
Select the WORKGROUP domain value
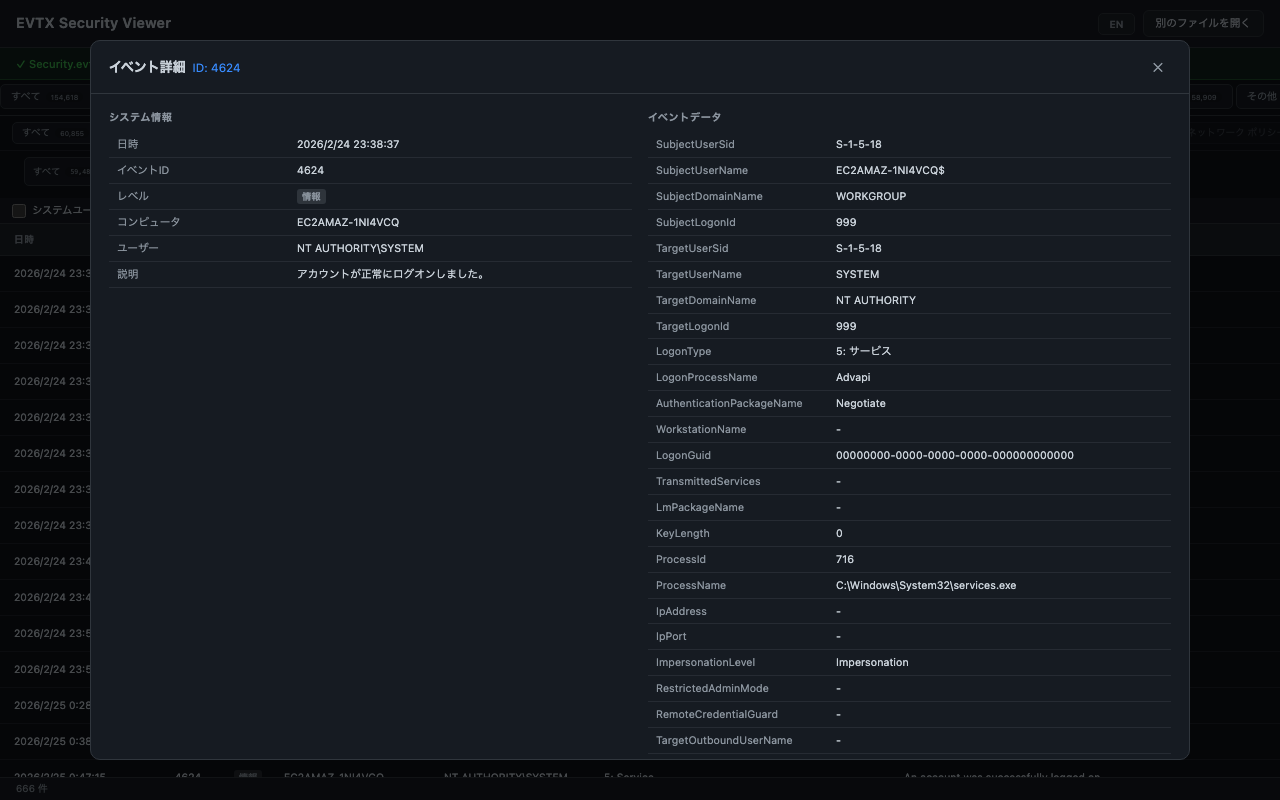(871, 196)
